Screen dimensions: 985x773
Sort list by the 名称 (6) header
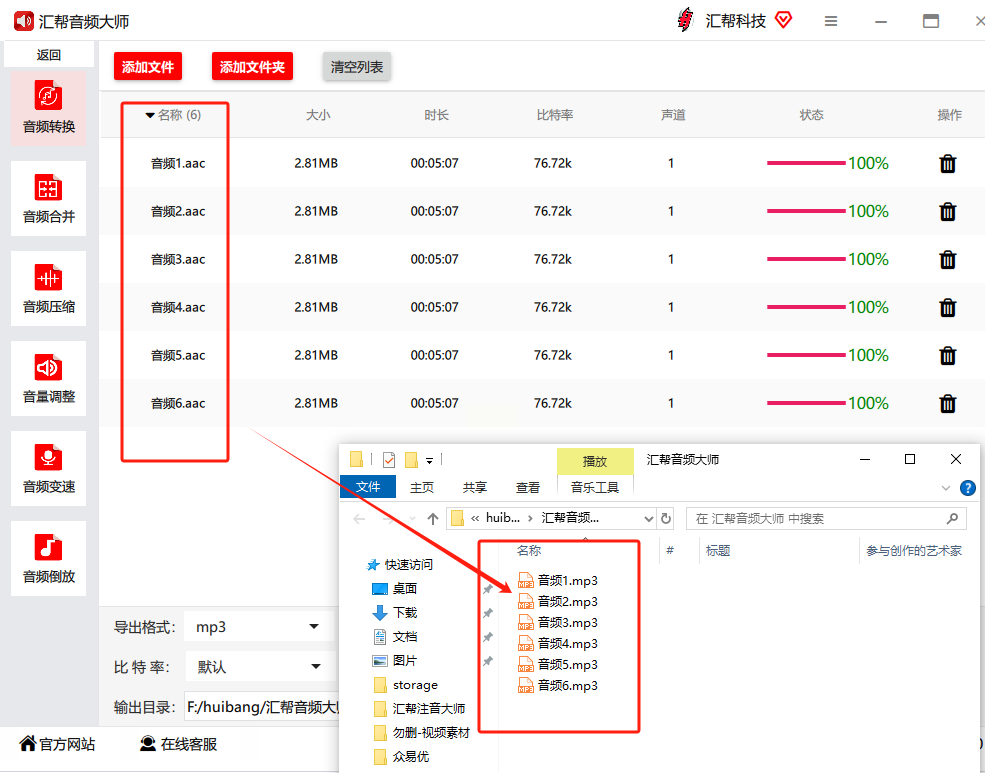tap(173, 115)
